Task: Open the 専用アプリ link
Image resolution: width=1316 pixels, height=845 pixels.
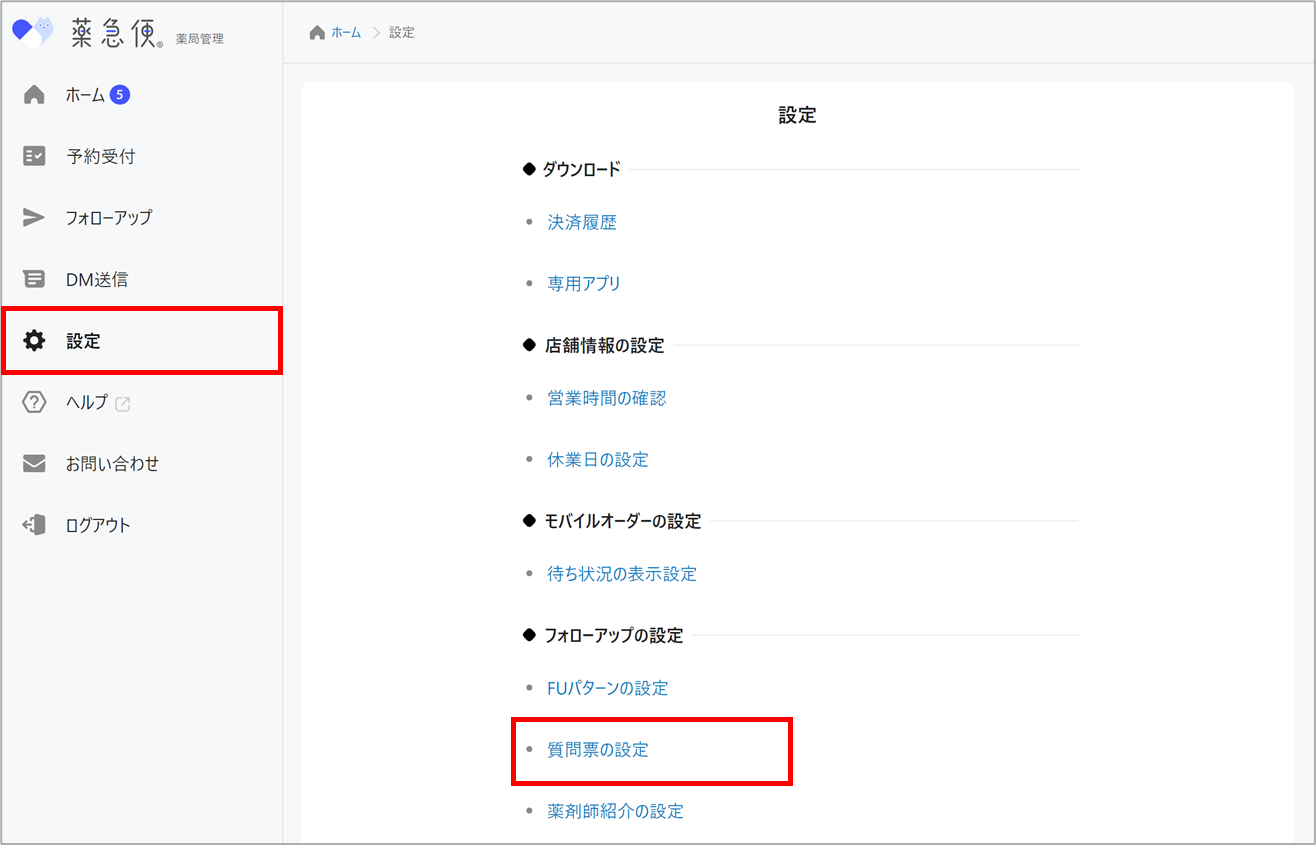Action: pos(584,284)
